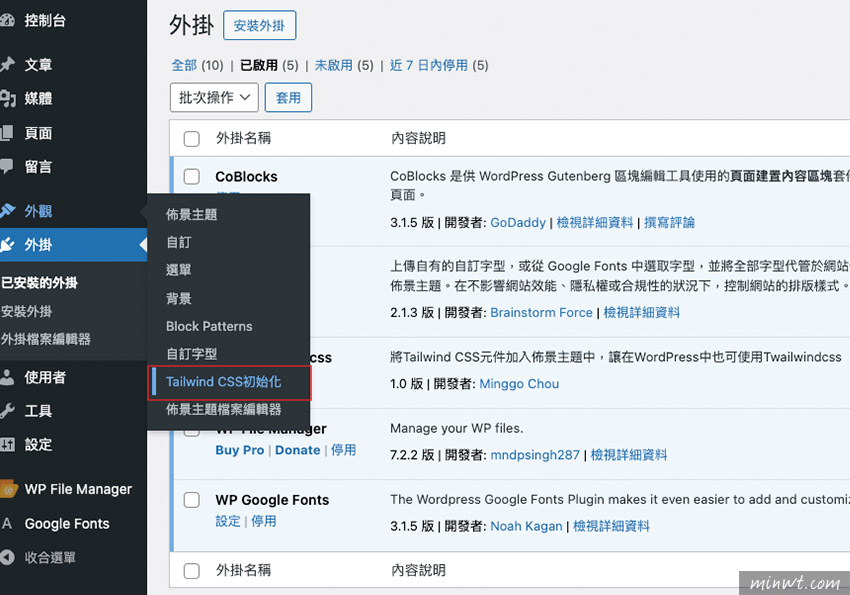Open Tailwind CSS初始化 in the flyout menu
Image resolution: width=850 pixels, height=595 pixels.
(223, 382)
